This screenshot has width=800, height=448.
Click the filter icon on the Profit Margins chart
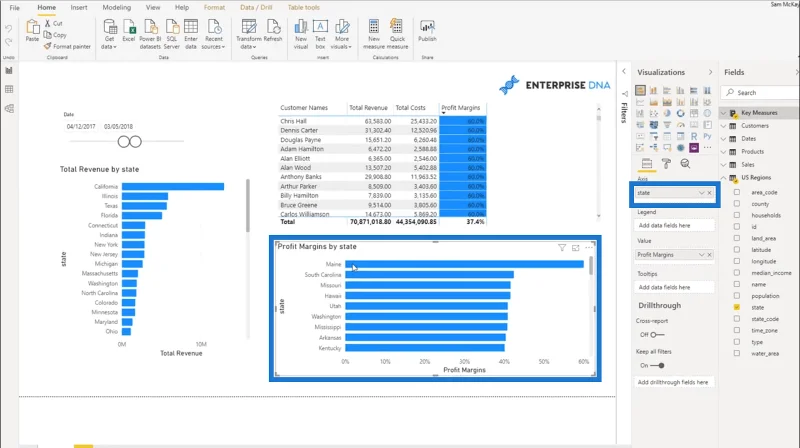pos(562,248)
